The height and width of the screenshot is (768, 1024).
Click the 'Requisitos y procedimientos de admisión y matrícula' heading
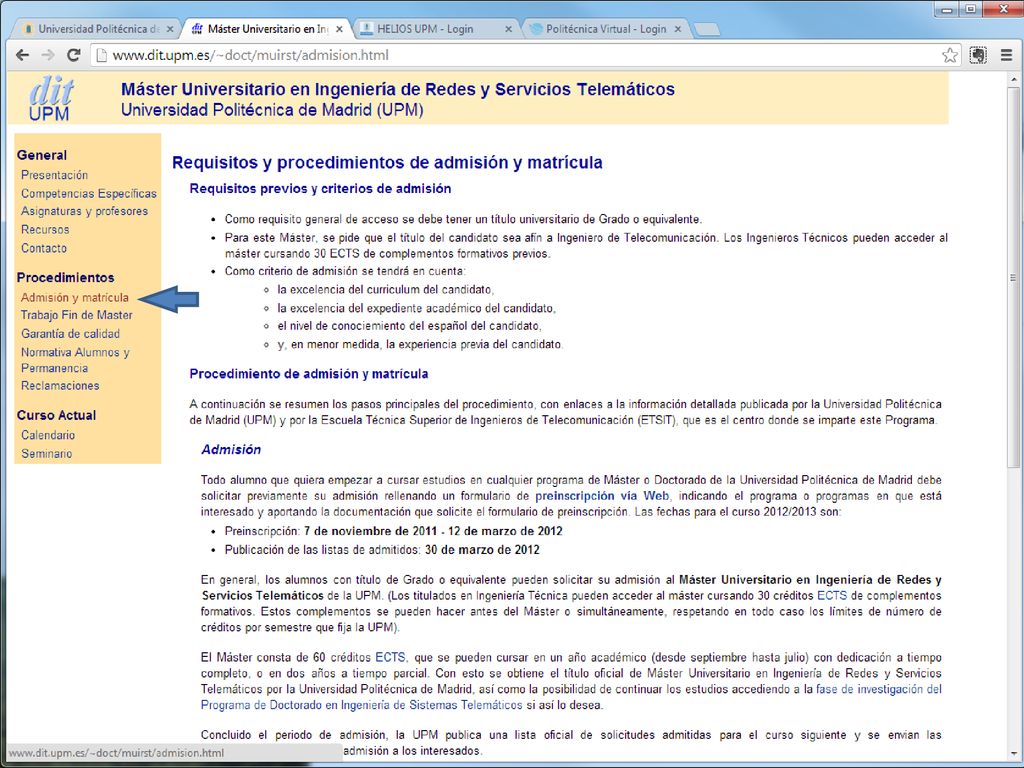(x=387, y=162)
